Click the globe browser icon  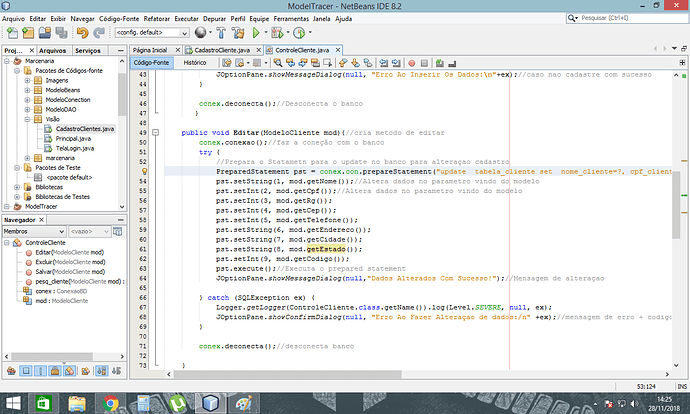201,32
